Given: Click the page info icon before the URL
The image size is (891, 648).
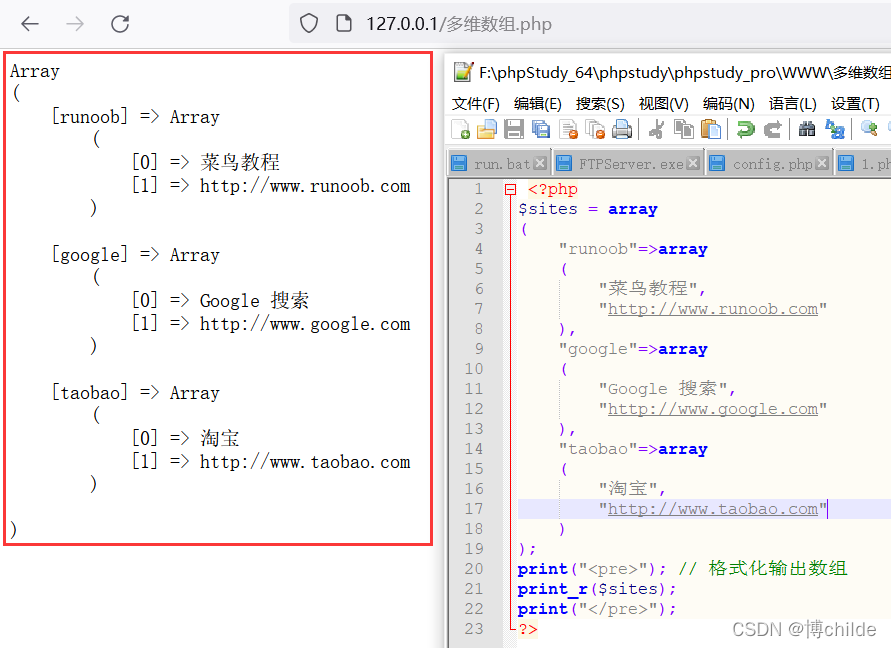Looking at the screenshot, I should tap(343, 24).
